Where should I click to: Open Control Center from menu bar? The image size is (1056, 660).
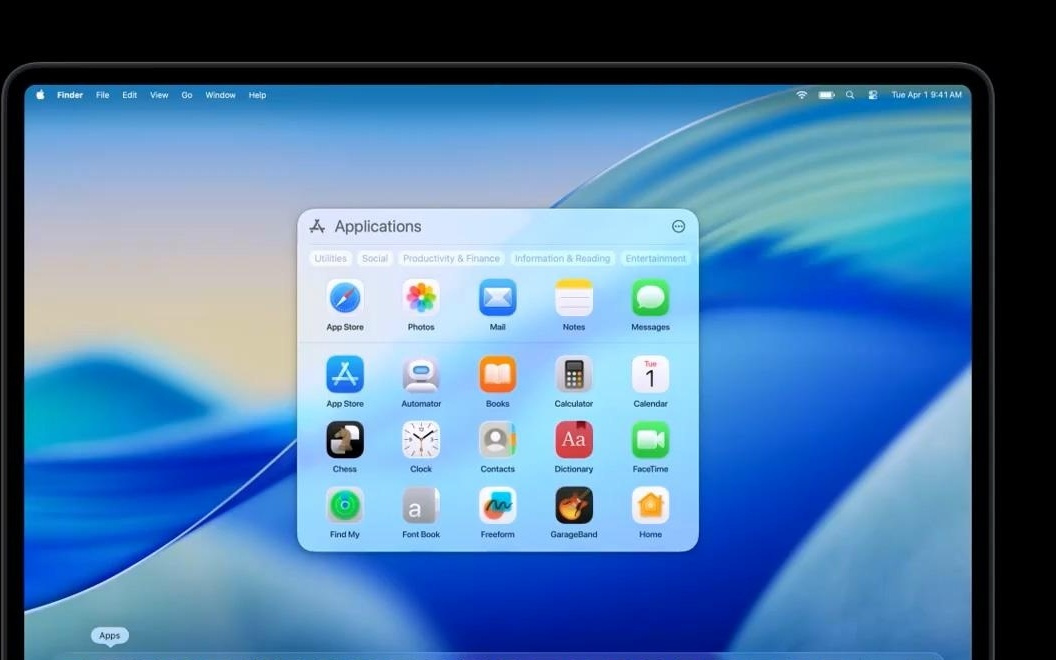[873, 95]
